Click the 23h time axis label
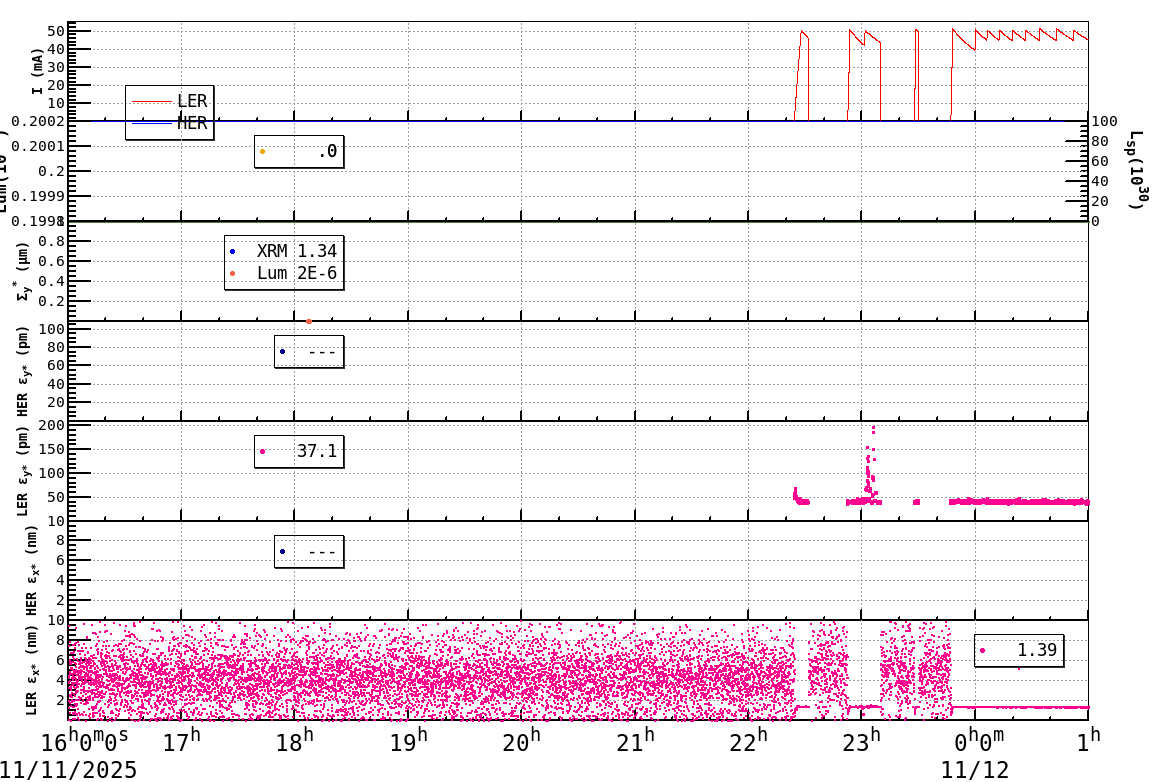The width and height of the screenshot is (1160, 782). pos(862,742)
